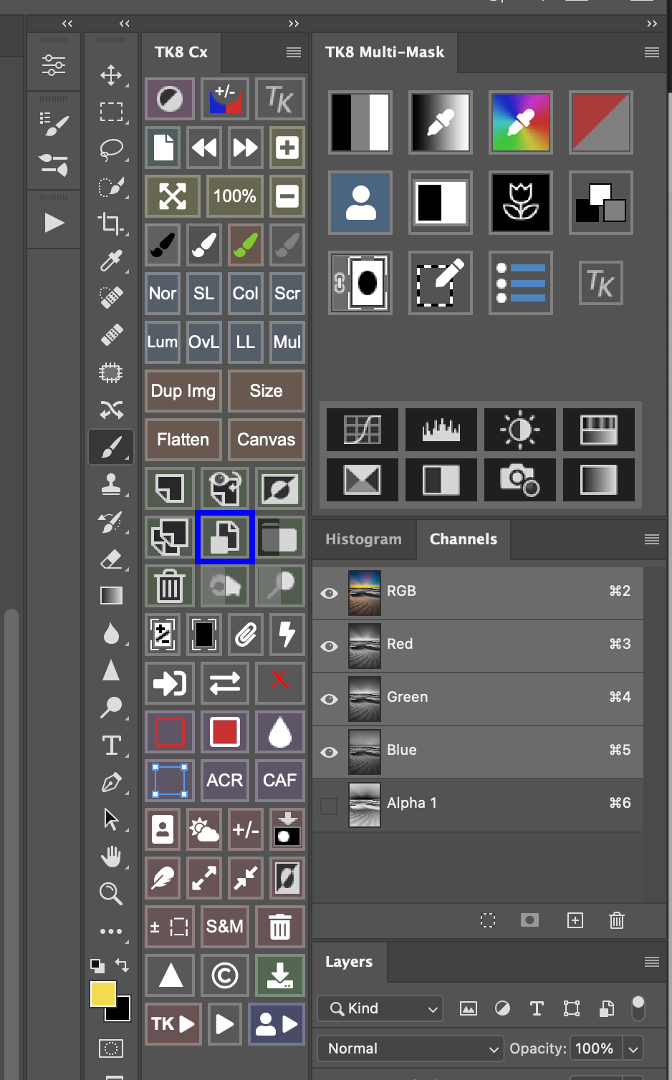This screenshot has width=672, height=1080.
Task: Switch to the Histogram tab
Action: point(364,539)
